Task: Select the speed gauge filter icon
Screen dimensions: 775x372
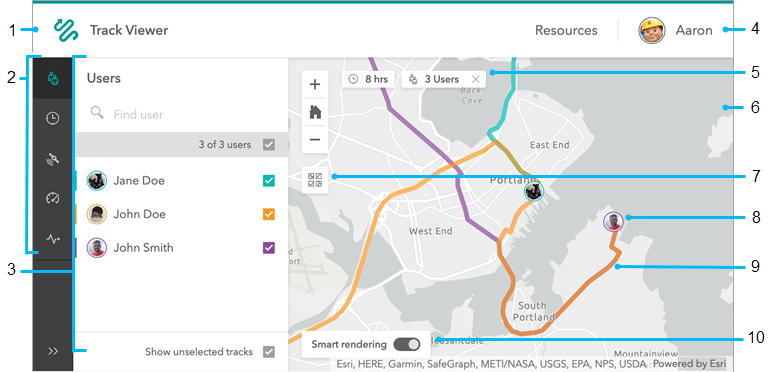Action: (53, 199)
